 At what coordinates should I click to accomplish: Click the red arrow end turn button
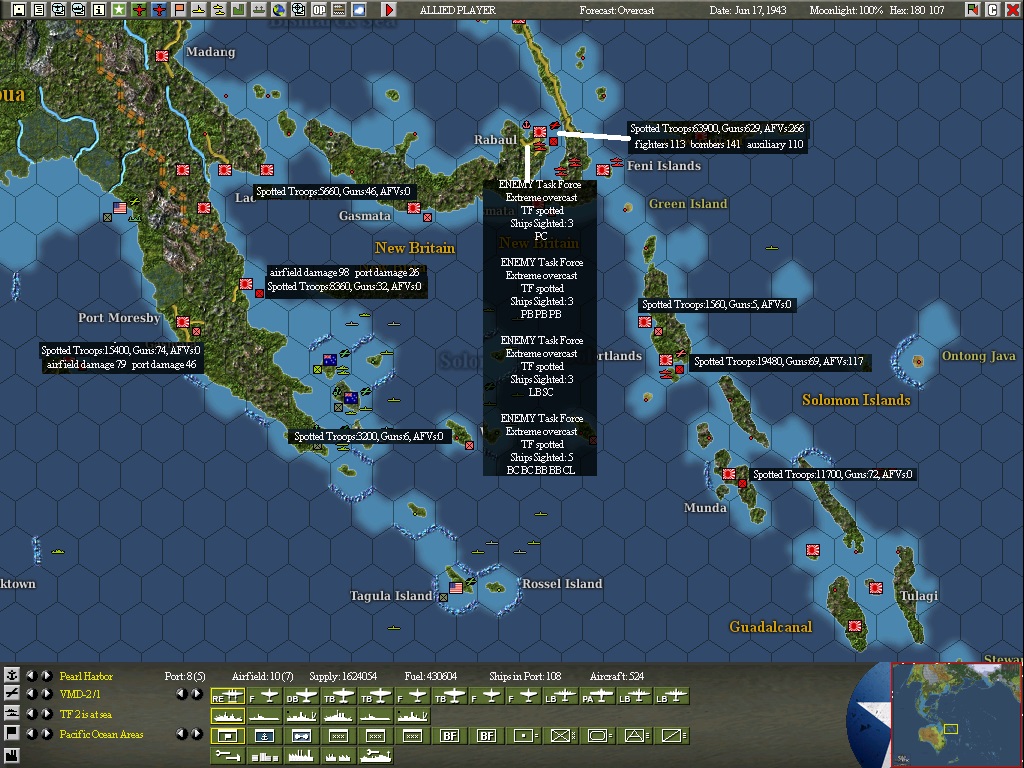tap(389, 10)
